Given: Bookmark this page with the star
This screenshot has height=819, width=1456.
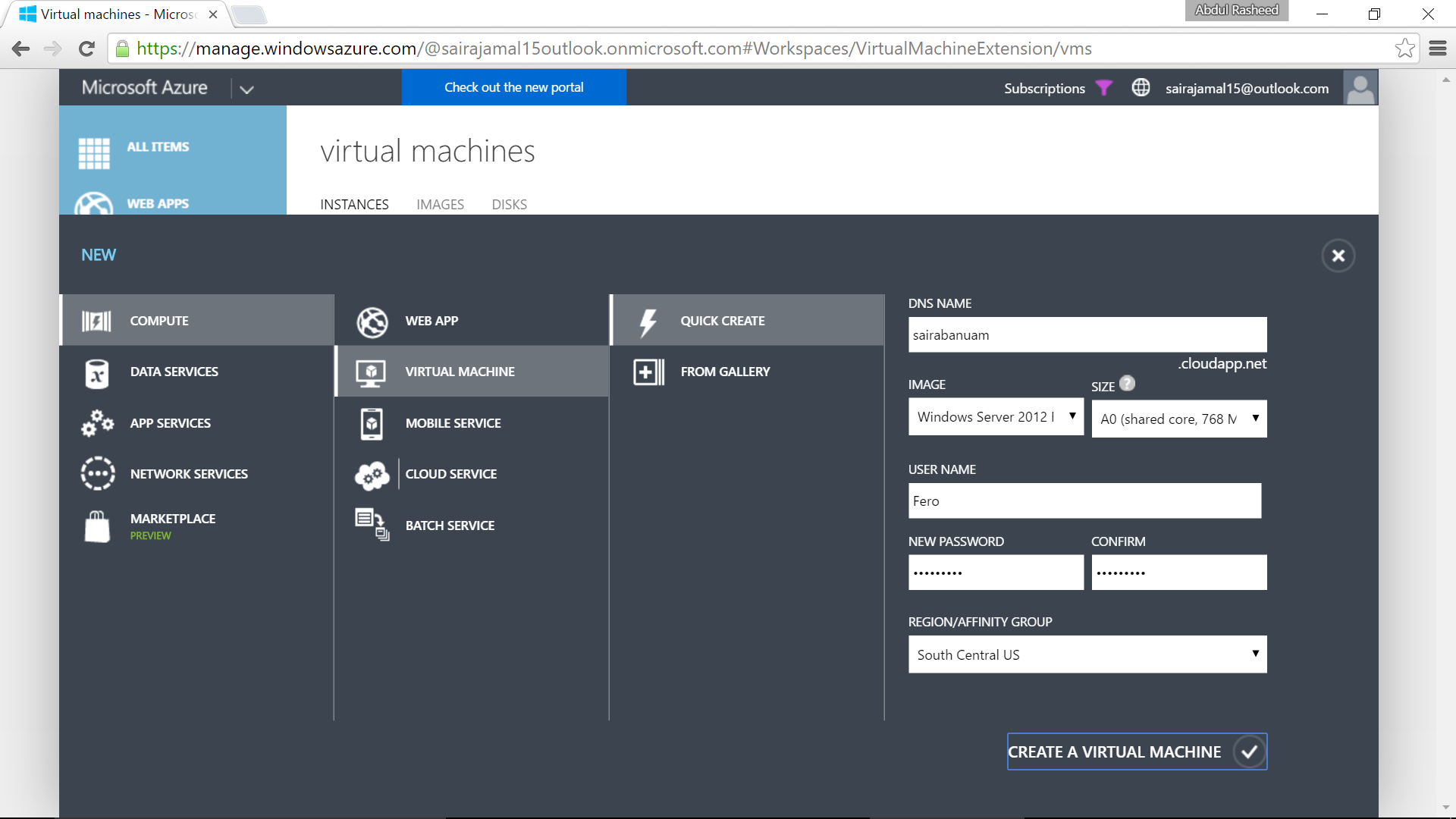Looking at the screenshot, I should (1404, 49).
